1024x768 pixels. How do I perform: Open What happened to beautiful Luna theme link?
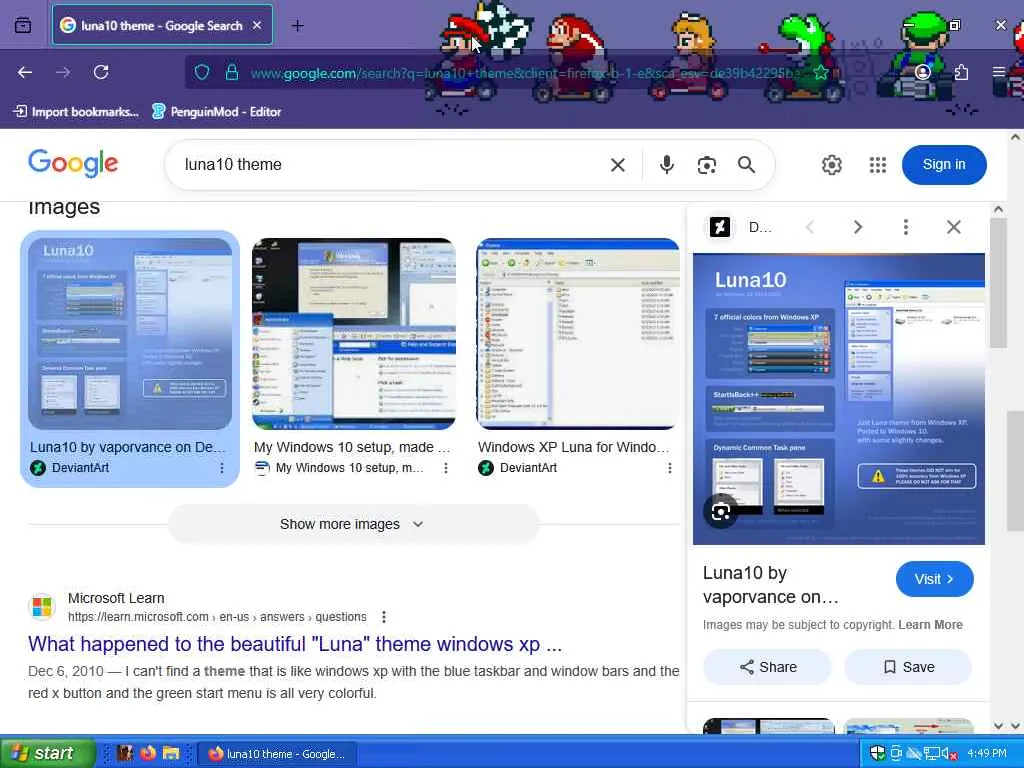tap(295, 644)
